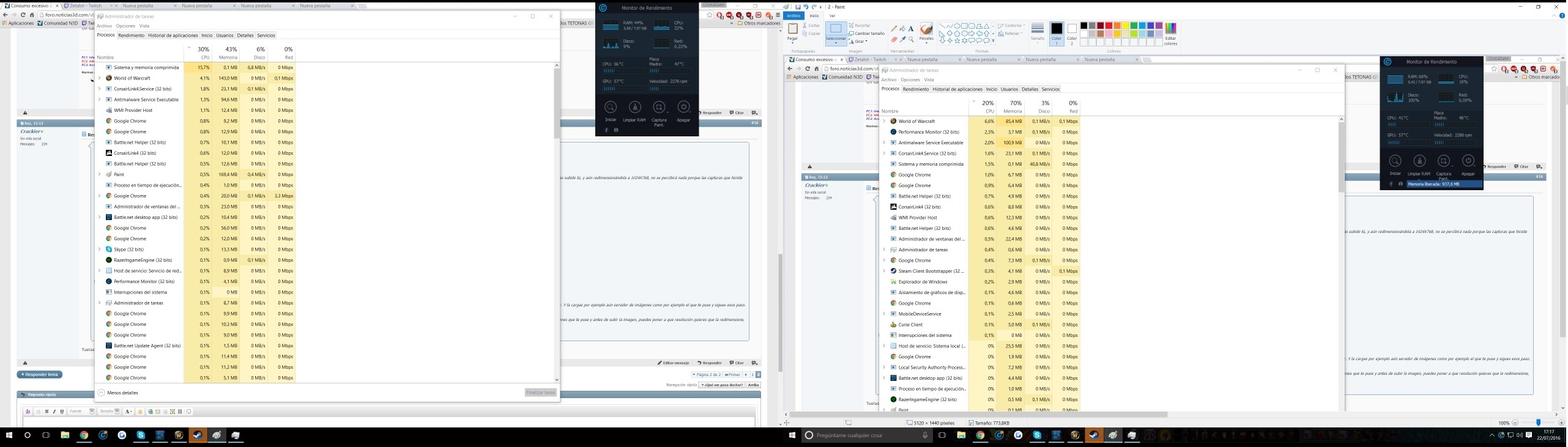The height and width of the screenshot is (447, 1568).
Task: Choose the Text tool in Paint
Action: [x=911, y=29]
